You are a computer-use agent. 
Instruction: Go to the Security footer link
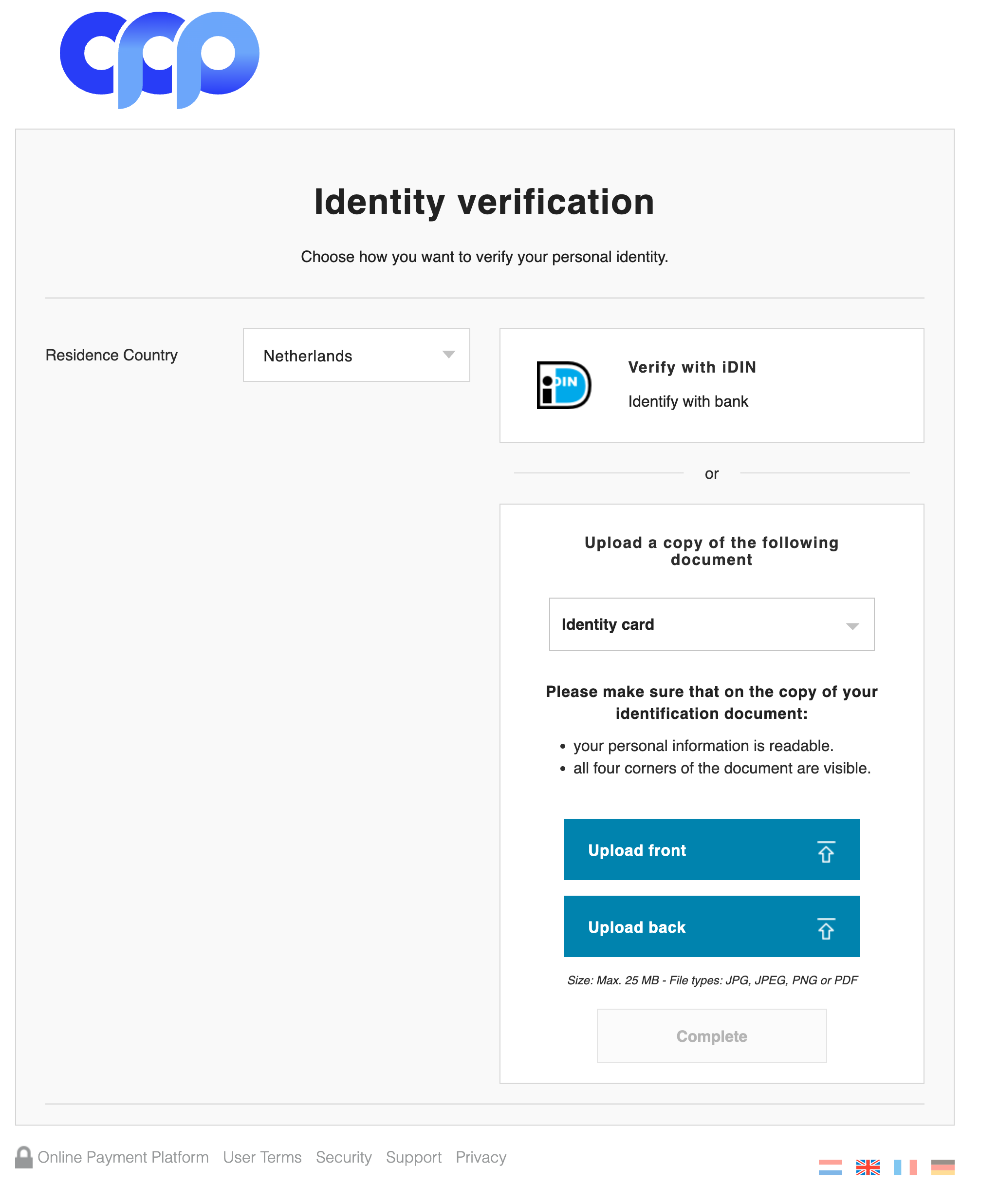(x=343, y=1157)
